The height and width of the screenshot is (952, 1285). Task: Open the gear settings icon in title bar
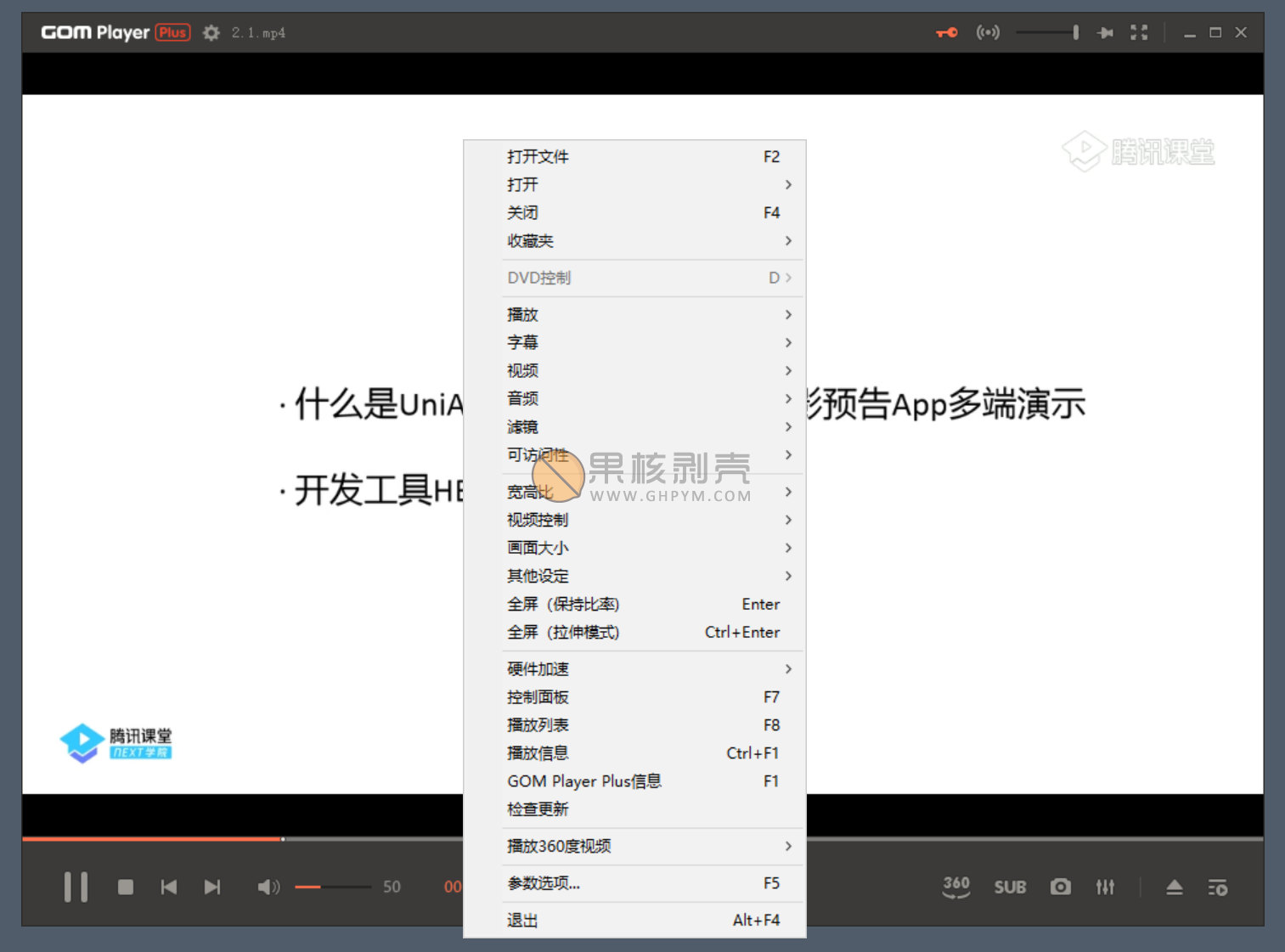211,32
